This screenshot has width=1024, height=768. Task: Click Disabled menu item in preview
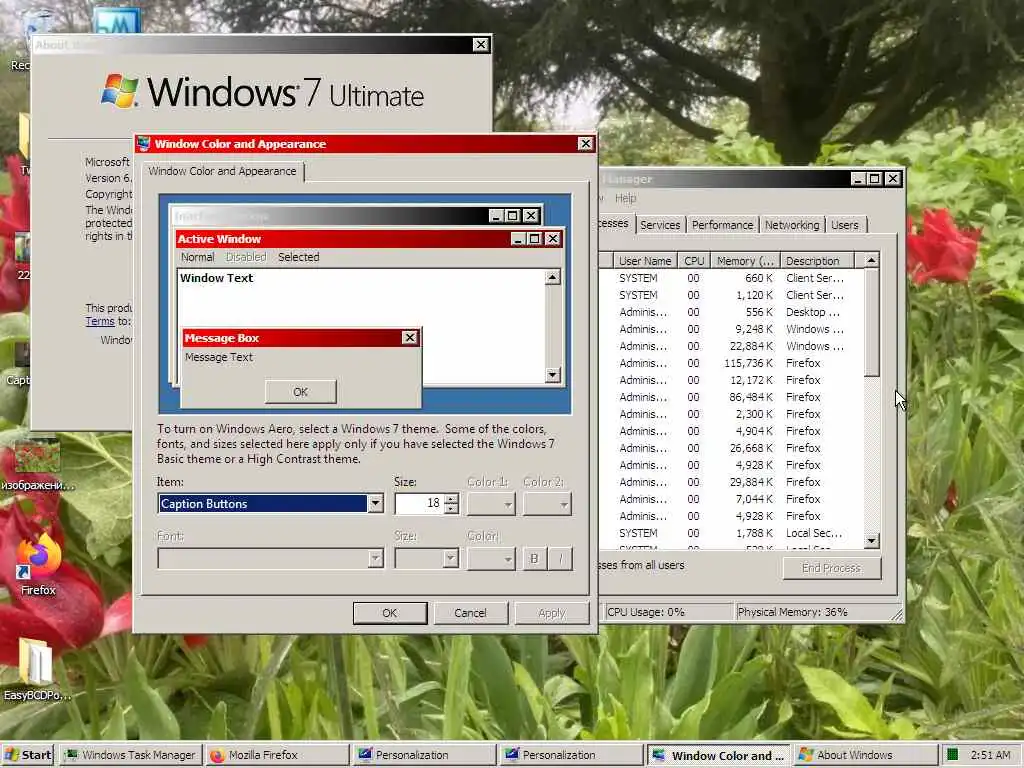pos(246,257)
